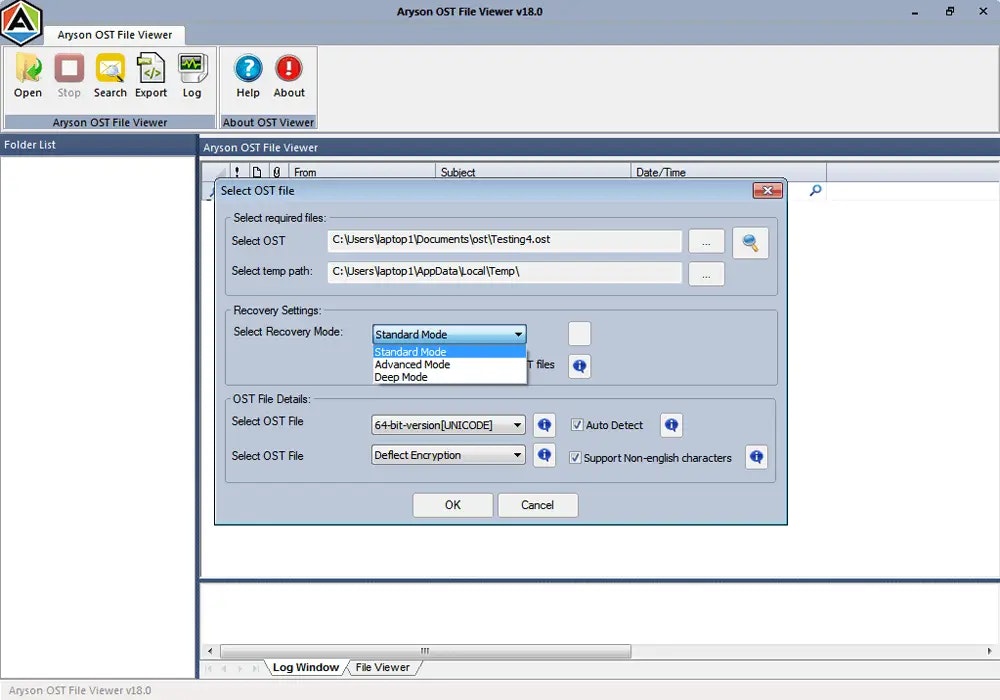This screenshot has width=1000, height=700.
Task: Open the Select Recovery Mode combo box
Action: click(x=449, y=334)
